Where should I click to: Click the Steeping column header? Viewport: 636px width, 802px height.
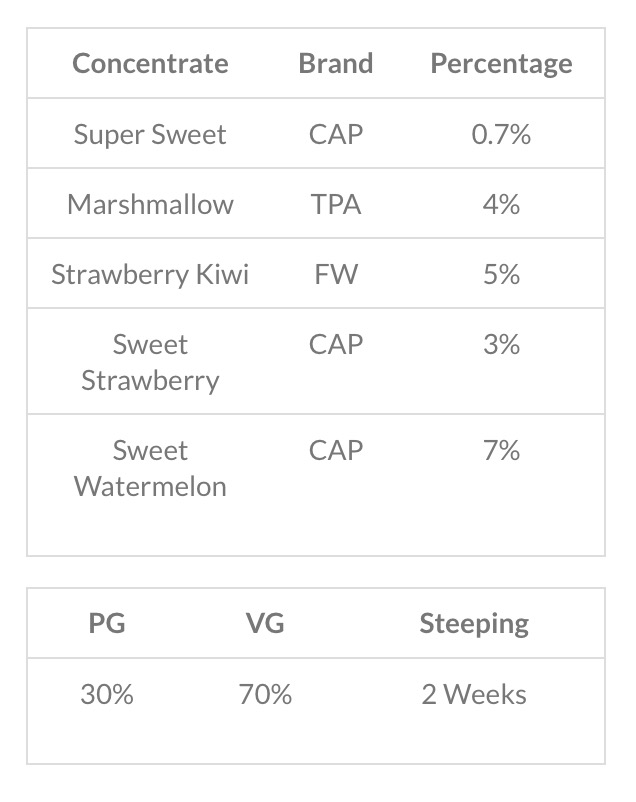pyautogui.click(x=474, y=624)
